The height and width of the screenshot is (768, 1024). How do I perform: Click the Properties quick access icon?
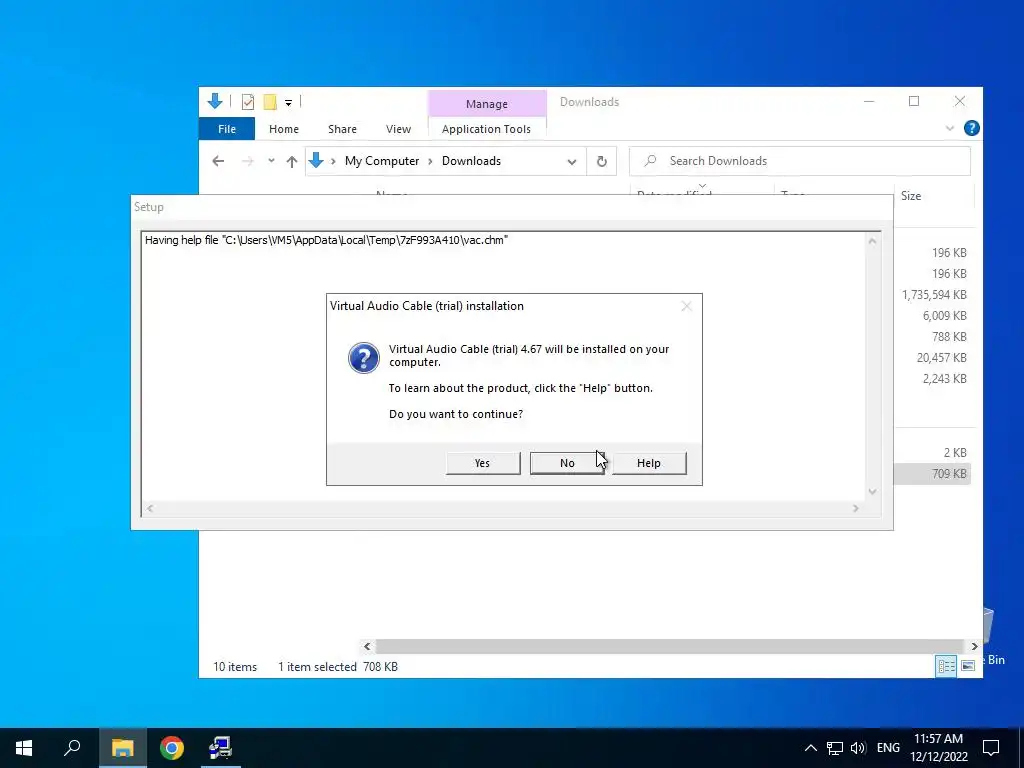(248, 102)
